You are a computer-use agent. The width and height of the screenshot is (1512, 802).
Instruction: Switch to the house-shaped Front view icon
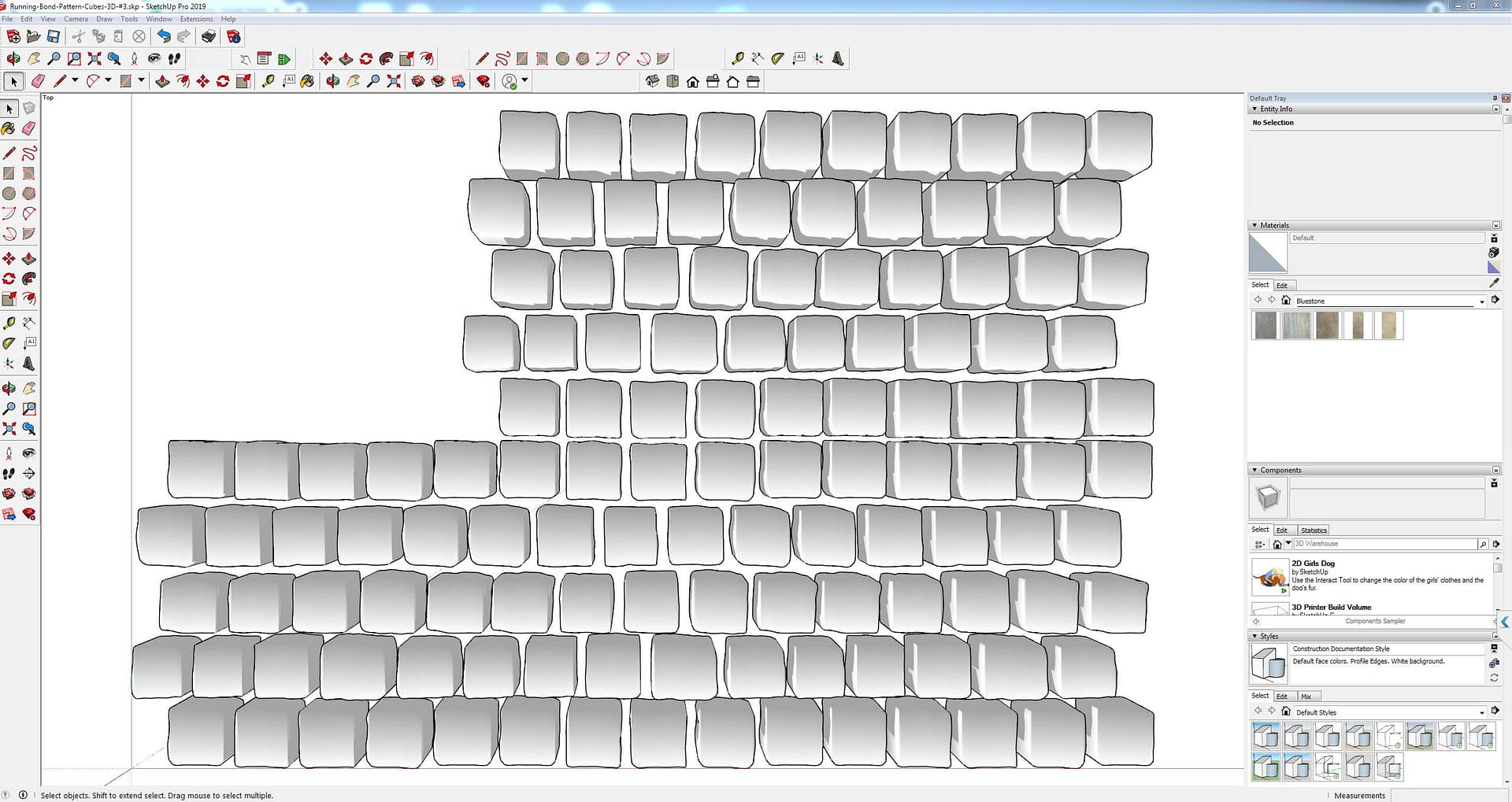[x=693, y=82]
